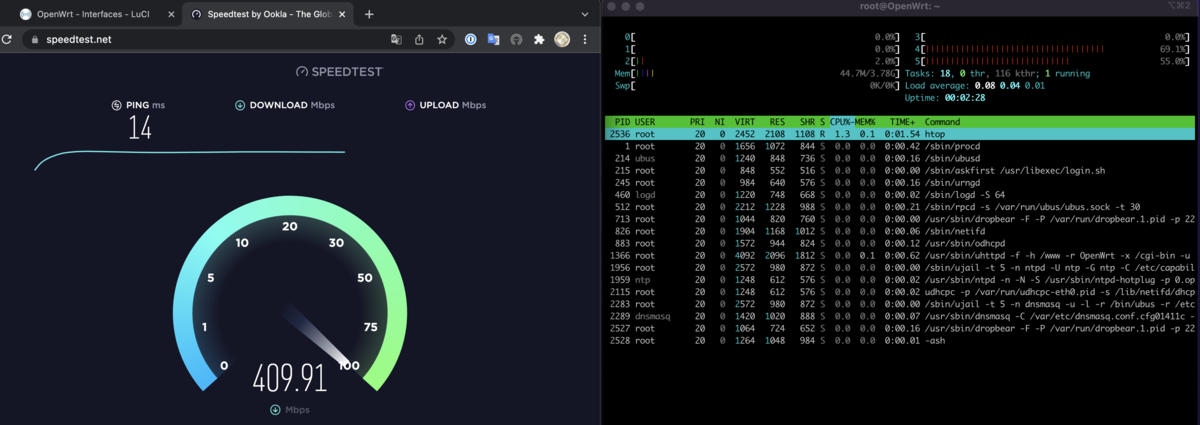Viewport: 1200px width, 425px height.
Task: Open the Chrome profile avatar
Action: pyautogui.click(x=562, y=40)
